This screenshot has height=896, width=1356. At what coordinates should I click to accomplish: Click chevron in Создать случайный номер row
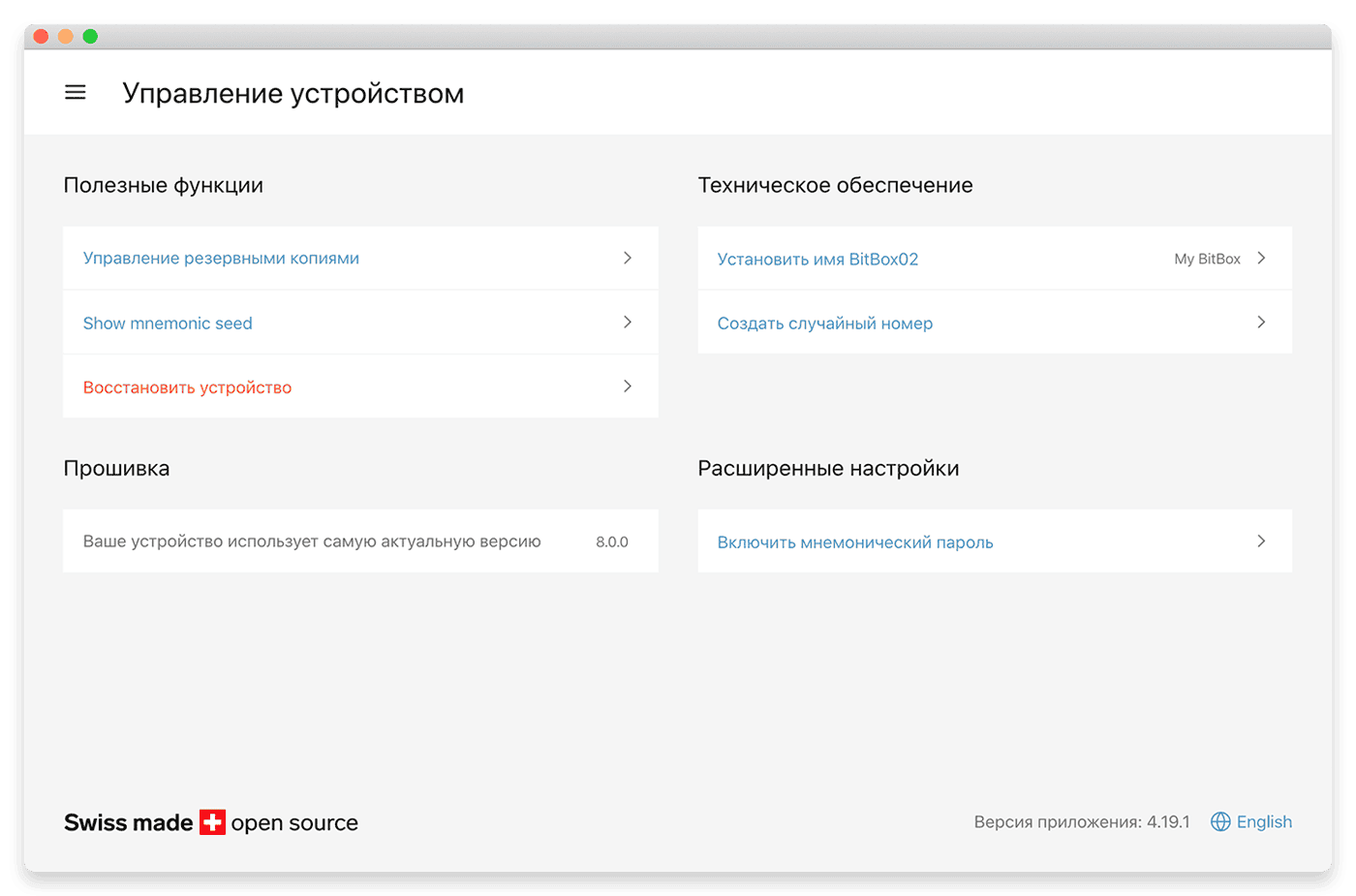[x=1261, y=322]
